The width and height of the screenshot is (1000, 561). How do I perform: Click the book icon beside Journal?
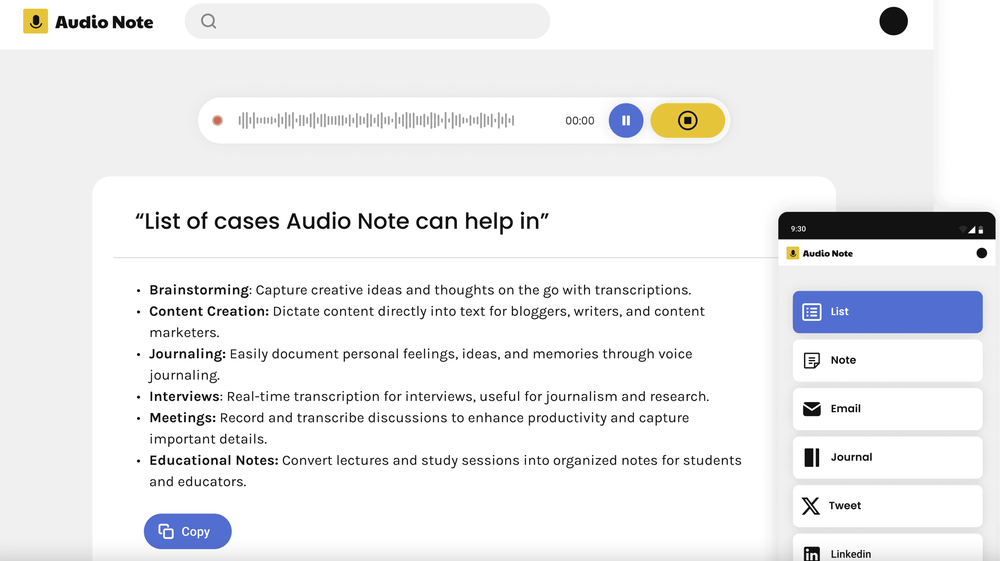pos(811,457)
